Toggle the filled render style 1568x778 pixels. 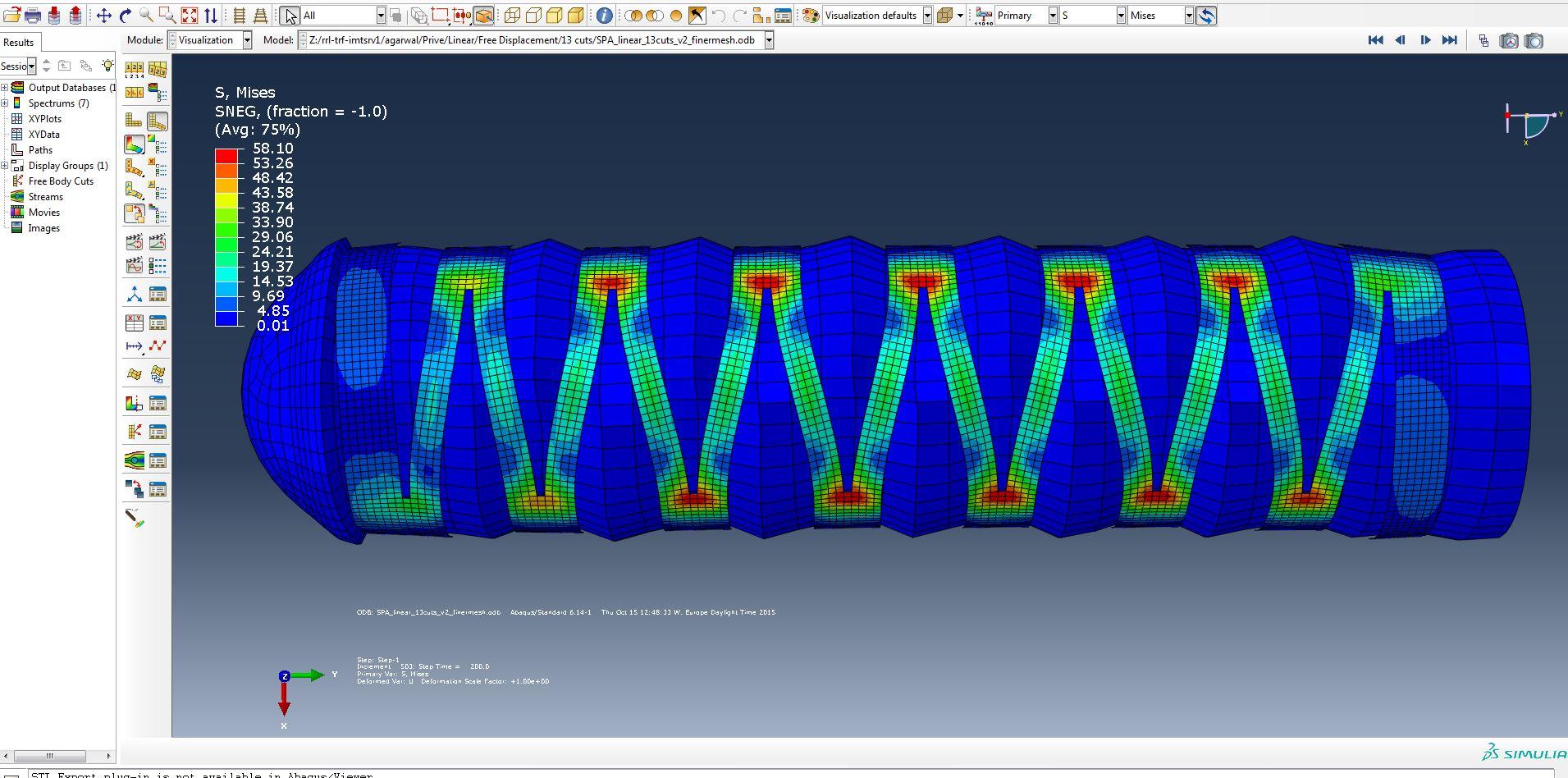[x=555, y=15]
